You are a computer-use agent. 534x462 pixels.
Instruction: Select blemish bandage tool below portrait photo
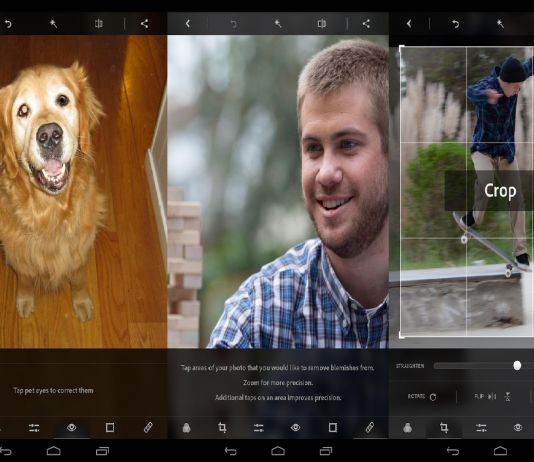[x=370, y=427]
